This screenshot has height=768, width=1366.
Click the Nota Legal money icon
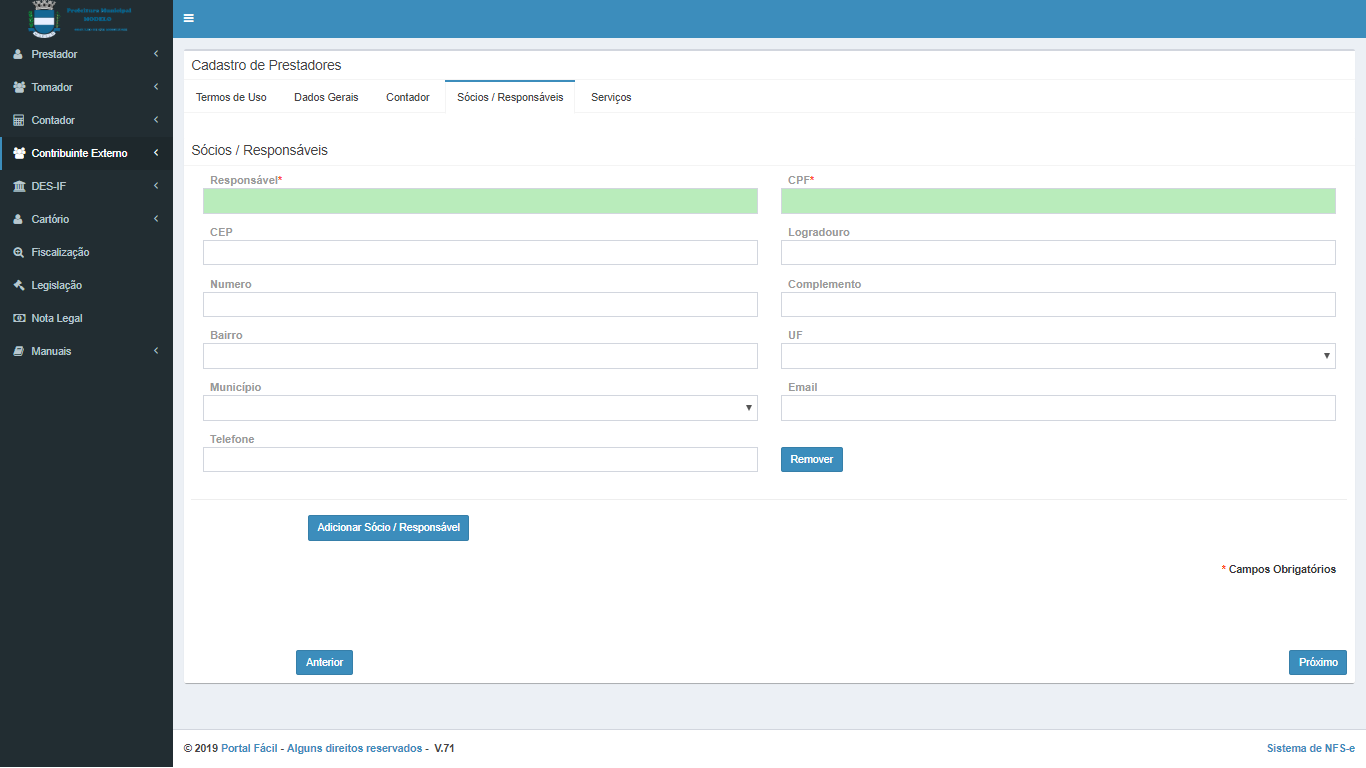click(x=18, y=318)
